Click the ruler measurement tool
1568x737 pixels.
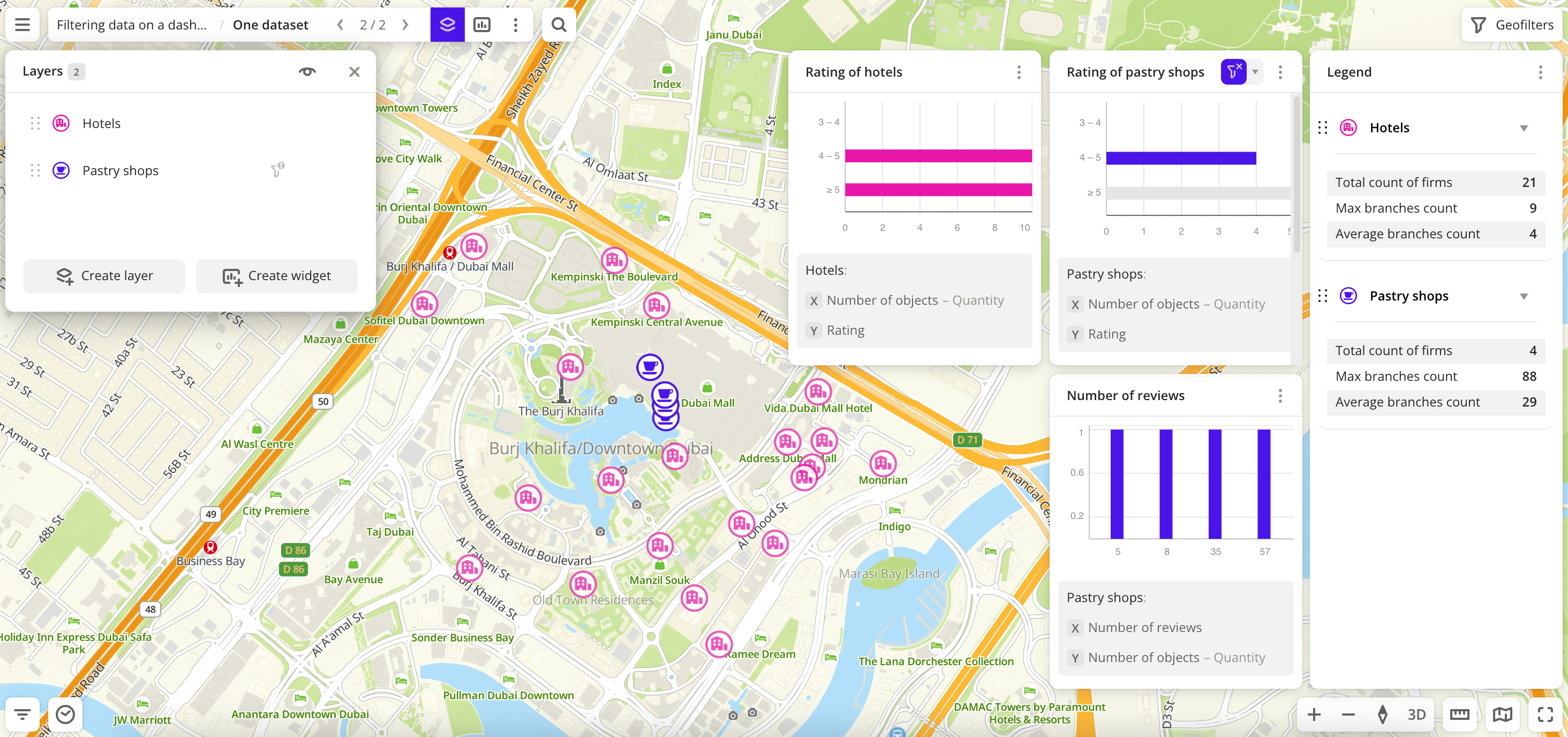[x=1459, y=714]
